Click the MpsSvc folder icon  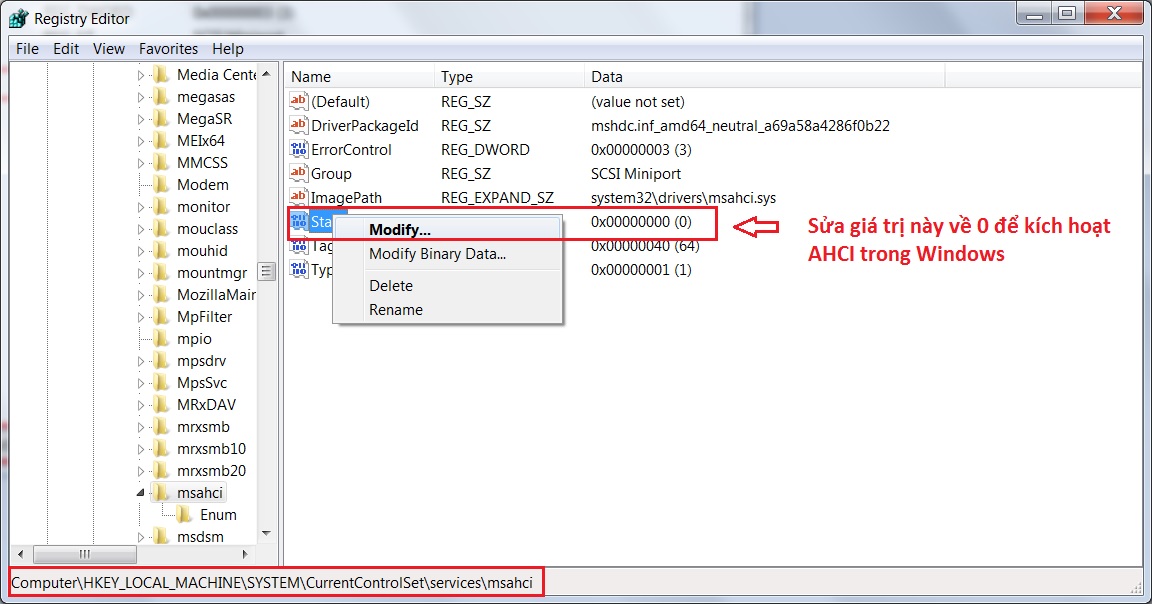click(x=161, y=383)
